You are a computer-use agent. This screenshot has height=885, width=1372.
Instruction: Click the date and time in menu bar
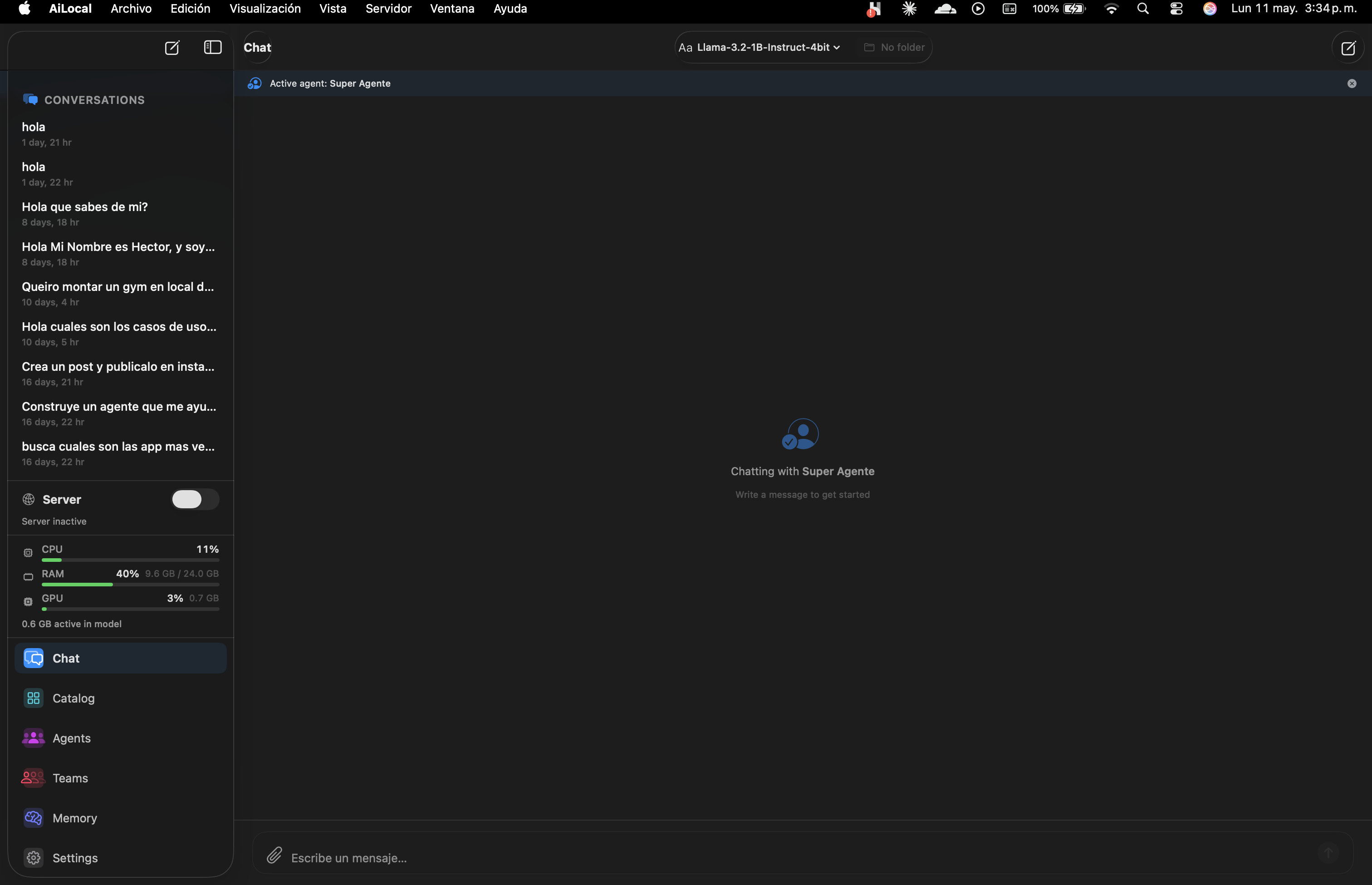pyautogui.click(x=1294, y=9)
